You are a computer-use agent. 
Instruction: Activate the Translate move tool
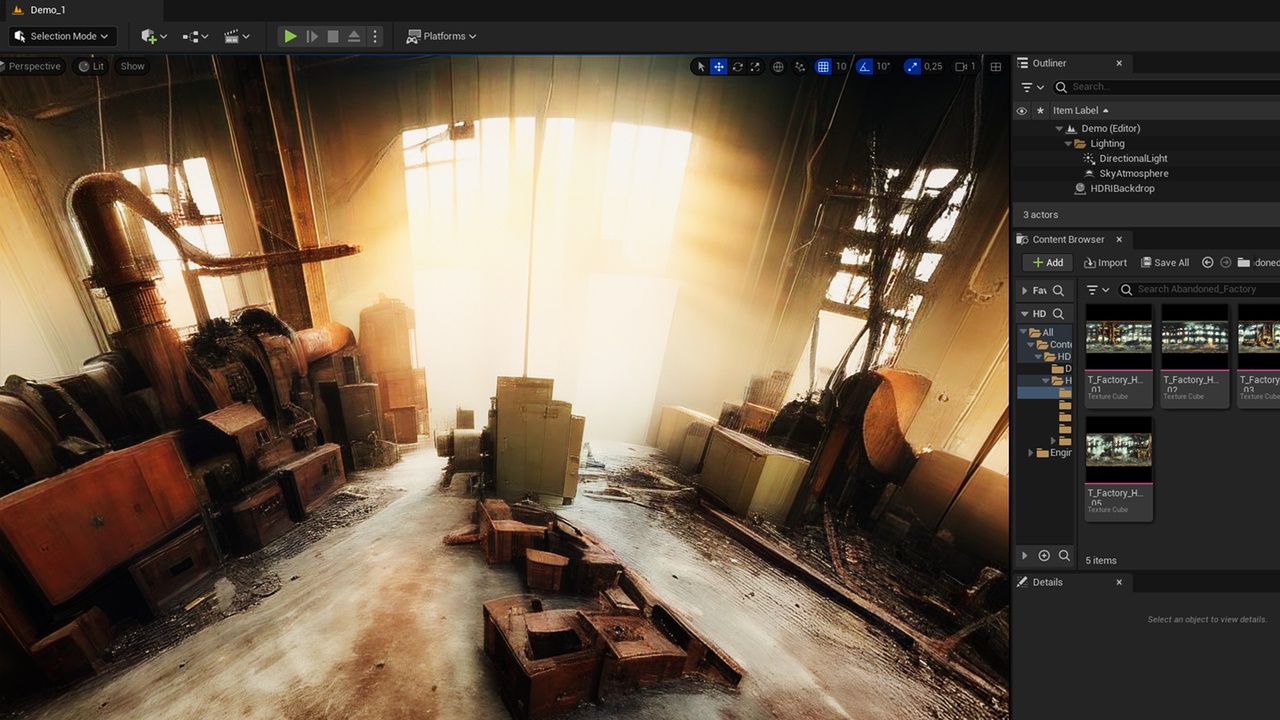click(719, 67)
